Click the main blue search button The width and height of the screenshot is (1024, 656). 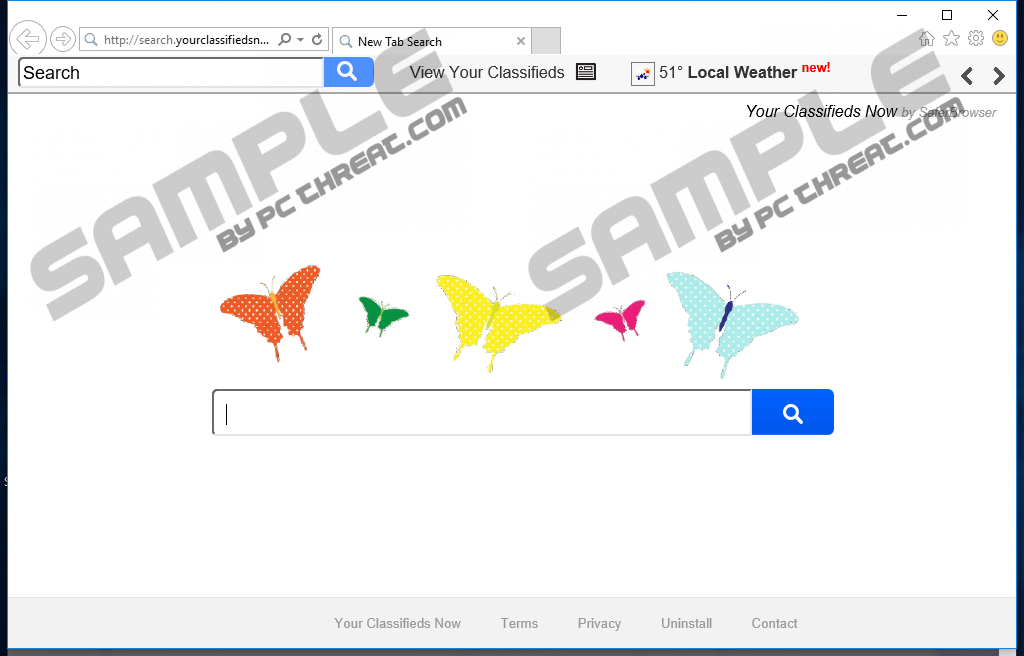792,412
